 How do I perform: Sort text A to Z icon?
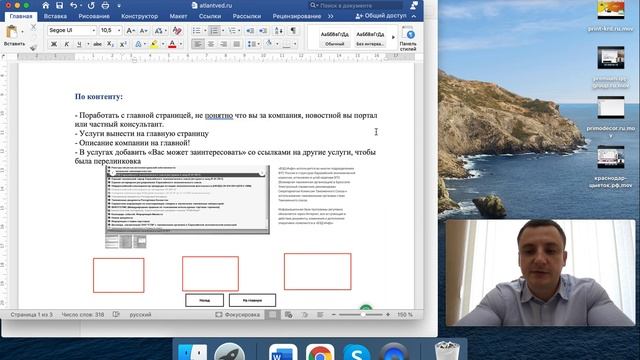coord(279,31)
